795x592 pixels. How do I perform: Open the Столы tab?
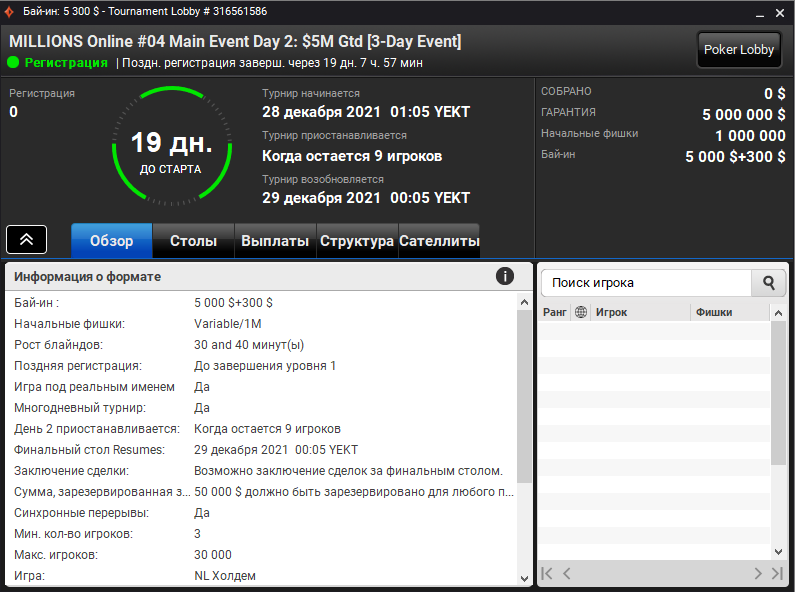(194, 241)
